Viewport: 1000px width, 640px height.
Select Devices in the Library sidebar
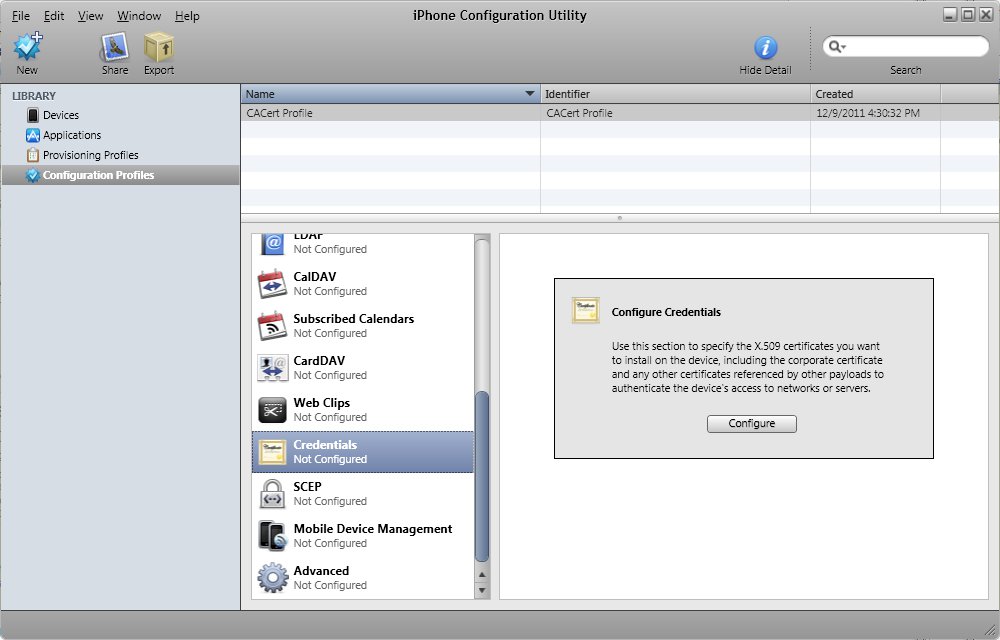pyautogui.click(x=60, y=115)
